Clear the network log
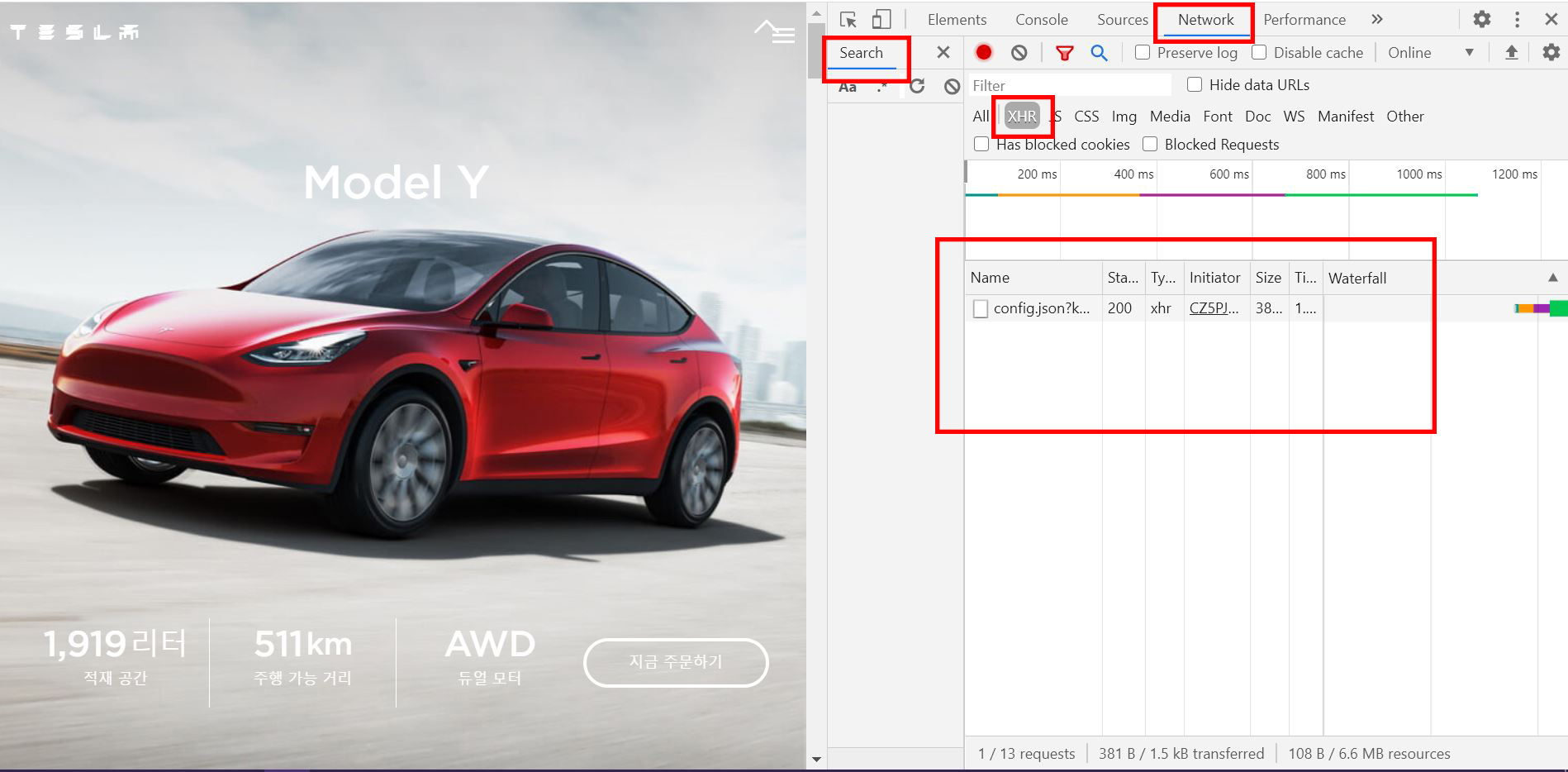Viewport: 1568px width, 772px height. (1019, 53)
